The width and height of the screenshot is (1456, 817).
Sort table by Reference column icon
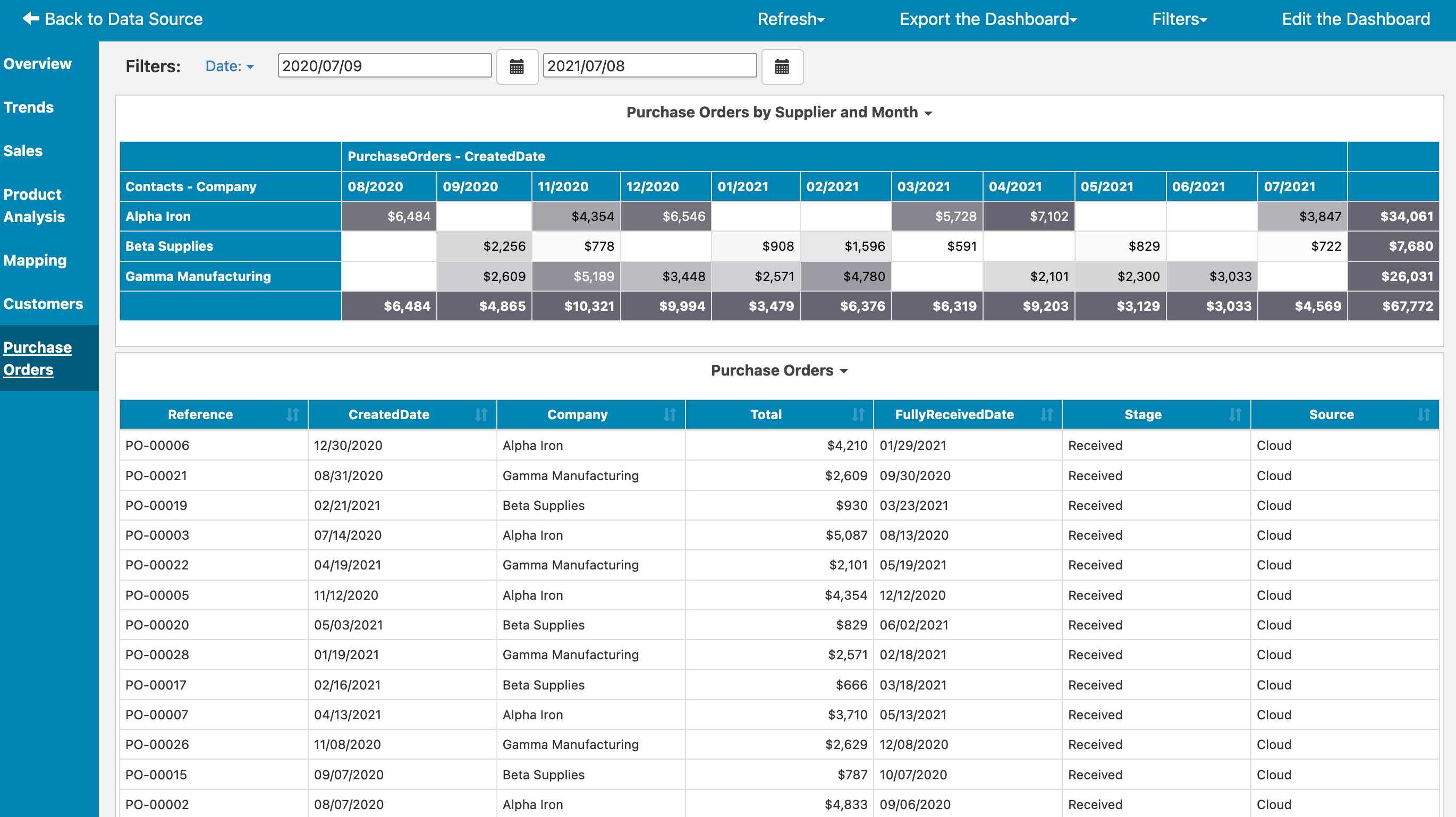pos(292,415)
